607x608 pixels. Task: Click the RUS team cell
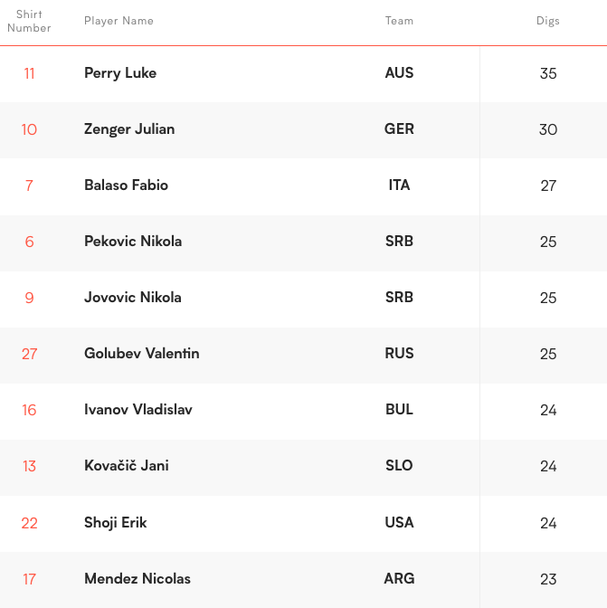[x=399, y=353]
